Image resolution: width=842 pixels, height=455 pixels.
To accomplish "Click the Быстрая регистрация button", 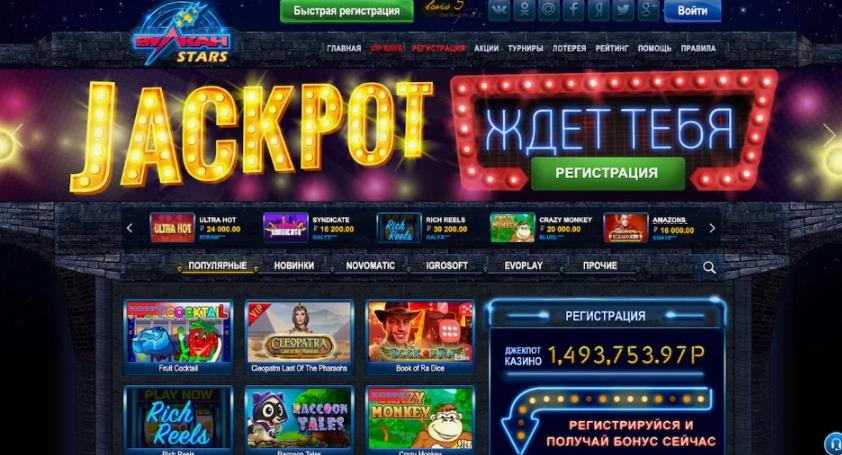I will (x=347, y=11).
